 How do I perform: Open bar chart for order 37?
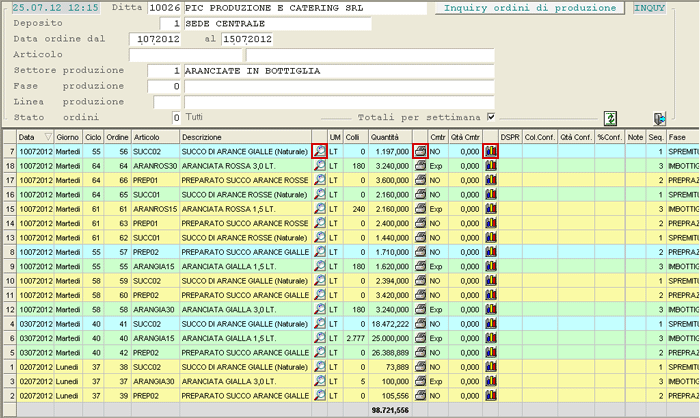491,381
